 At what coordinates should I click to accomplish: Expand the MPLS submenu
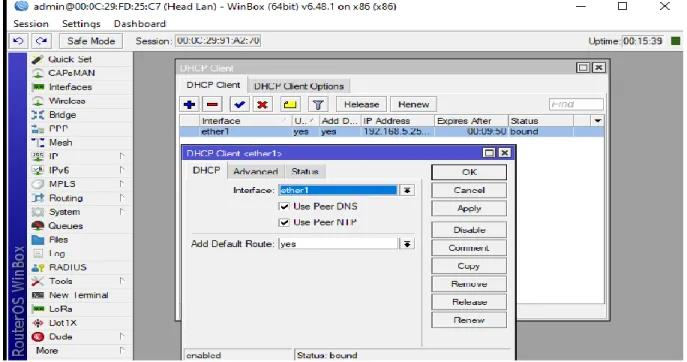coord(122,184)
